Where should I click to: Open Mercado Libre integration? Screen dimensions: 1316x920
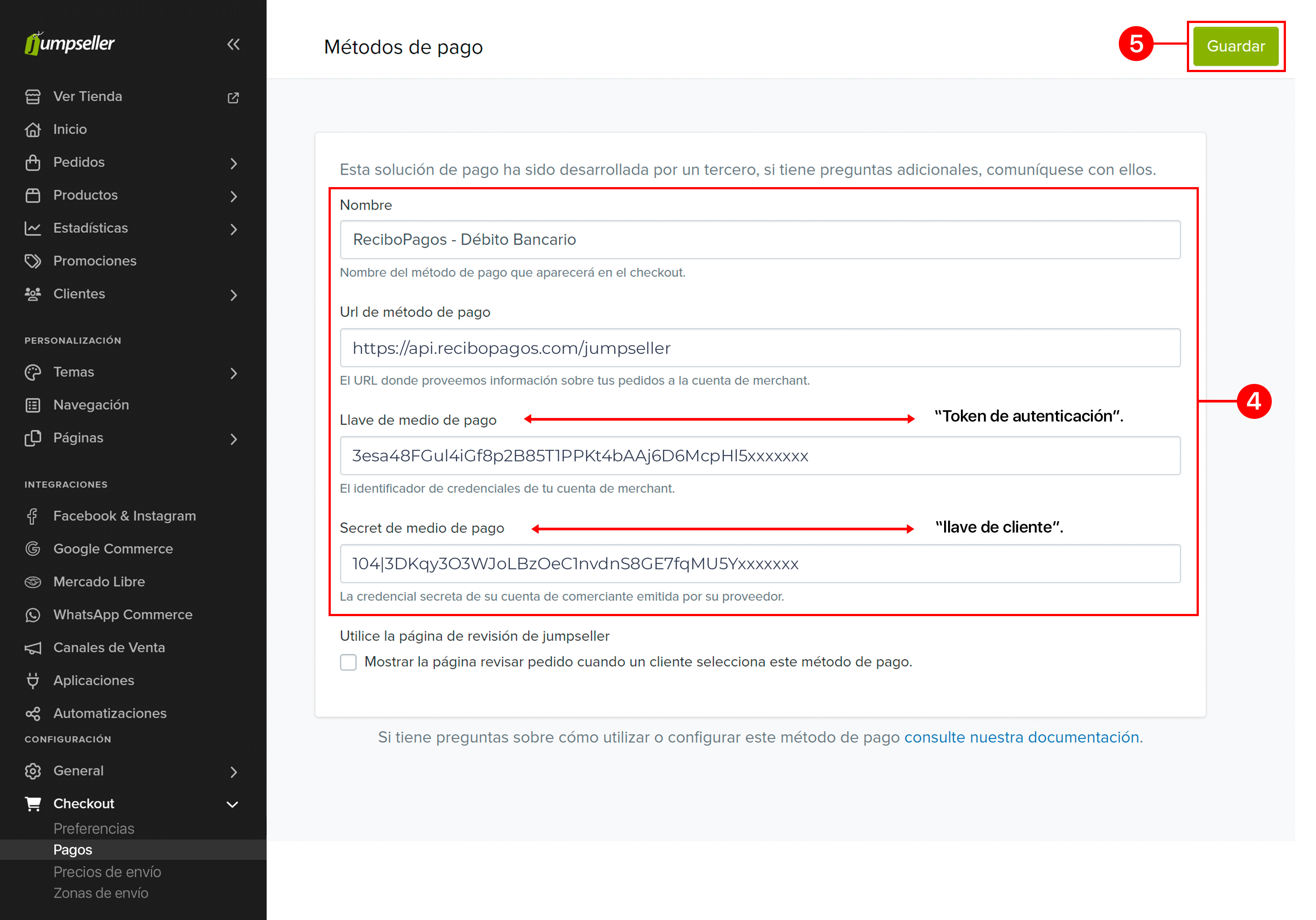tap(99, 582)
